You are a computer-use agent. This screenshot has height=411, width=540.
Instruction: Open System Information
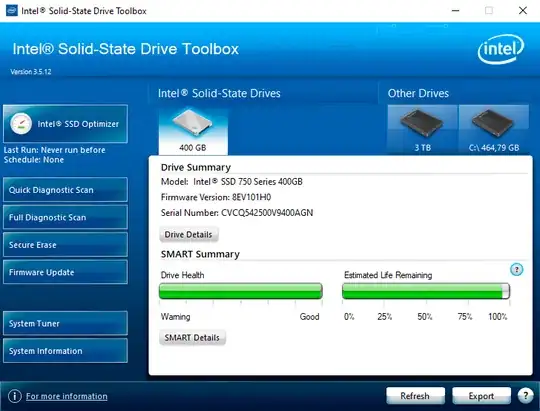[65, 351]
